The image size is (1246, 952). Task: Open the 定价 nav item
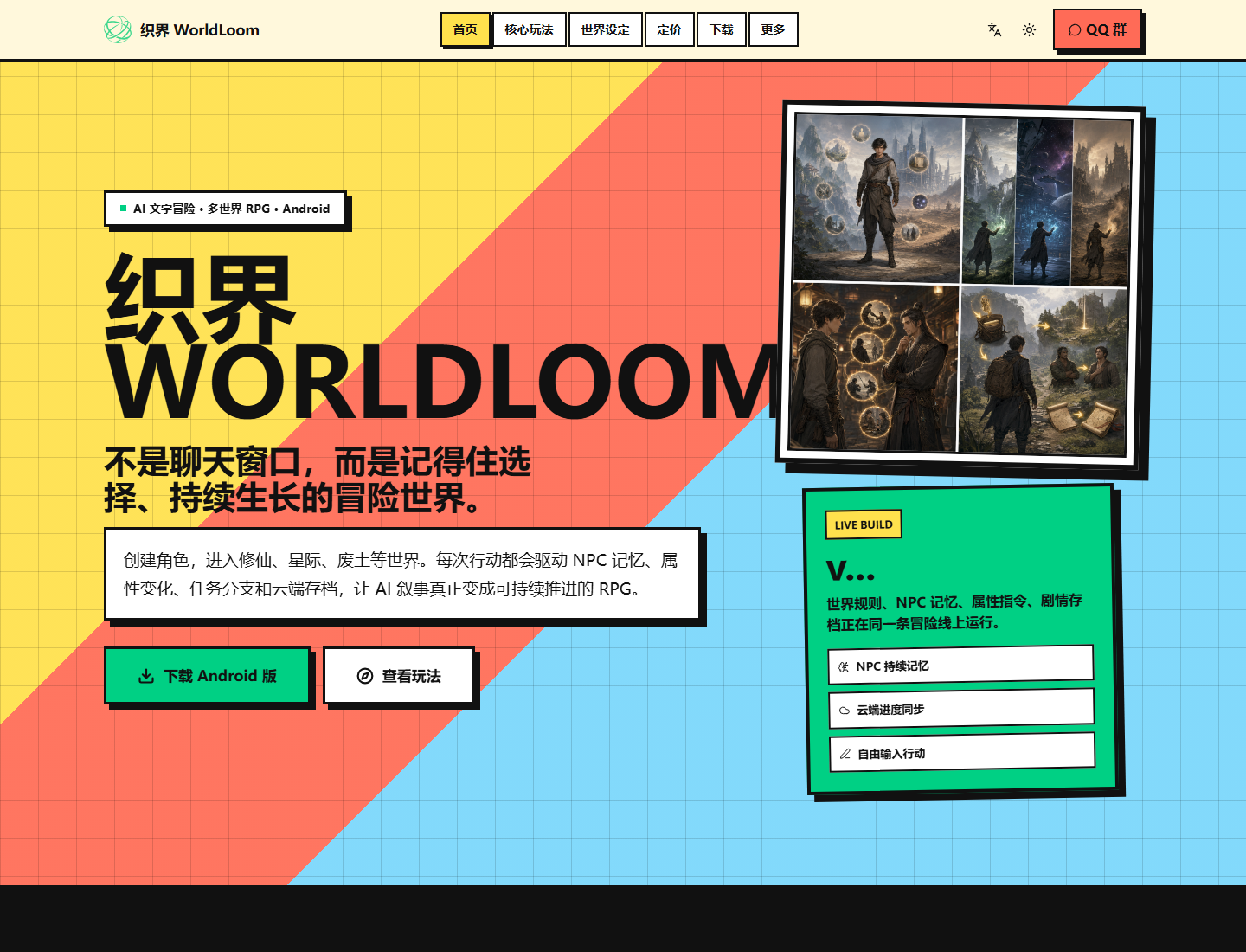pyautogui.click(x=669, y=29)
